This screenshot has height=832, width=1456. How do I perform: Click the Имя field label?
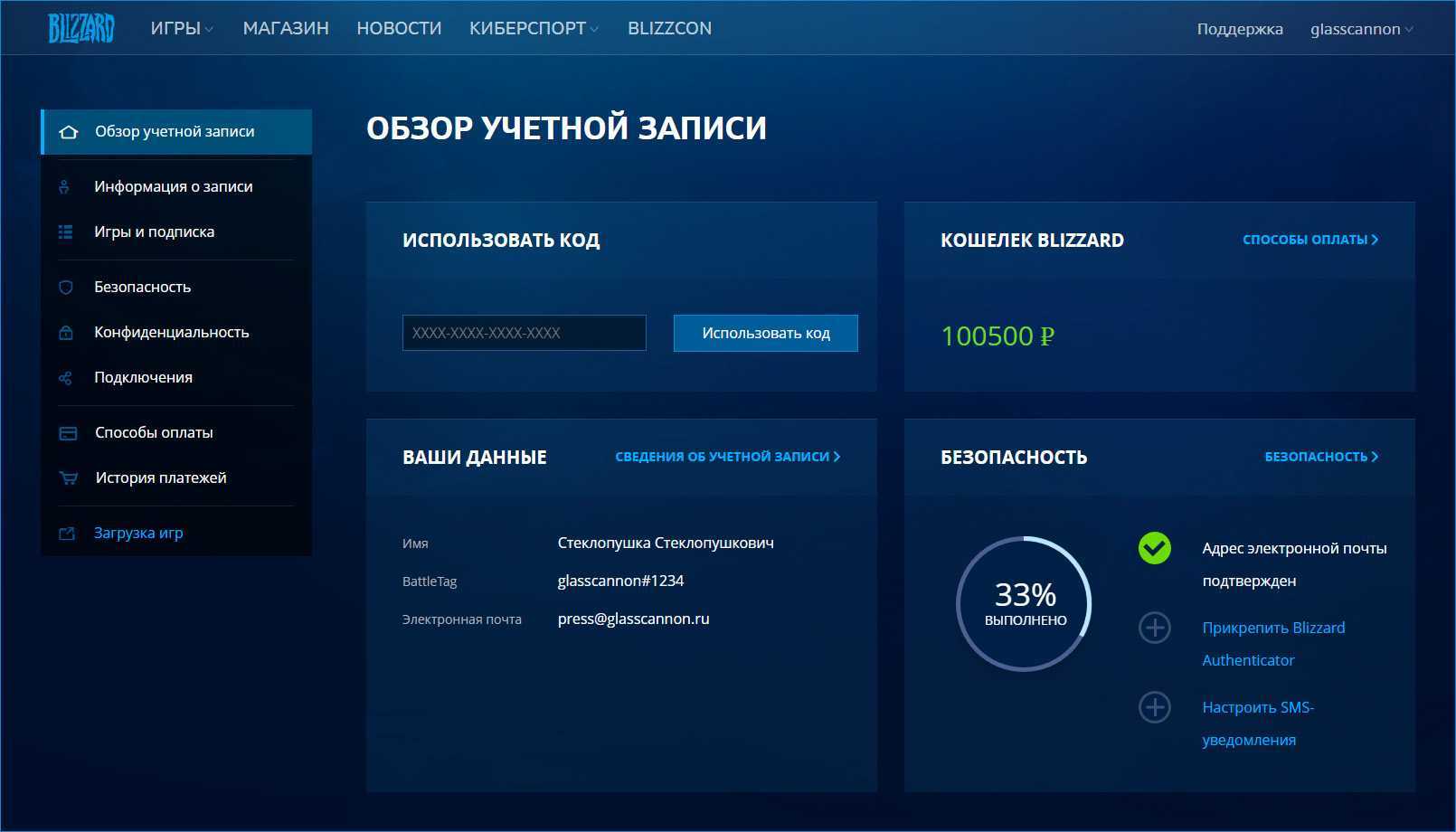point(415,544)
